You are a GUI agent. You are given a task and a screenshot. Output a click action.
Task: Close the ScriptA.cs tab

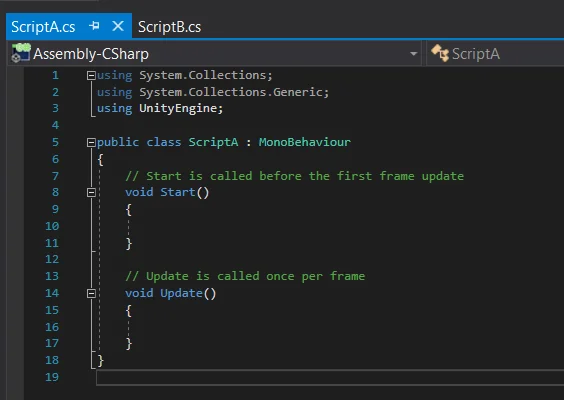point(118,26)
